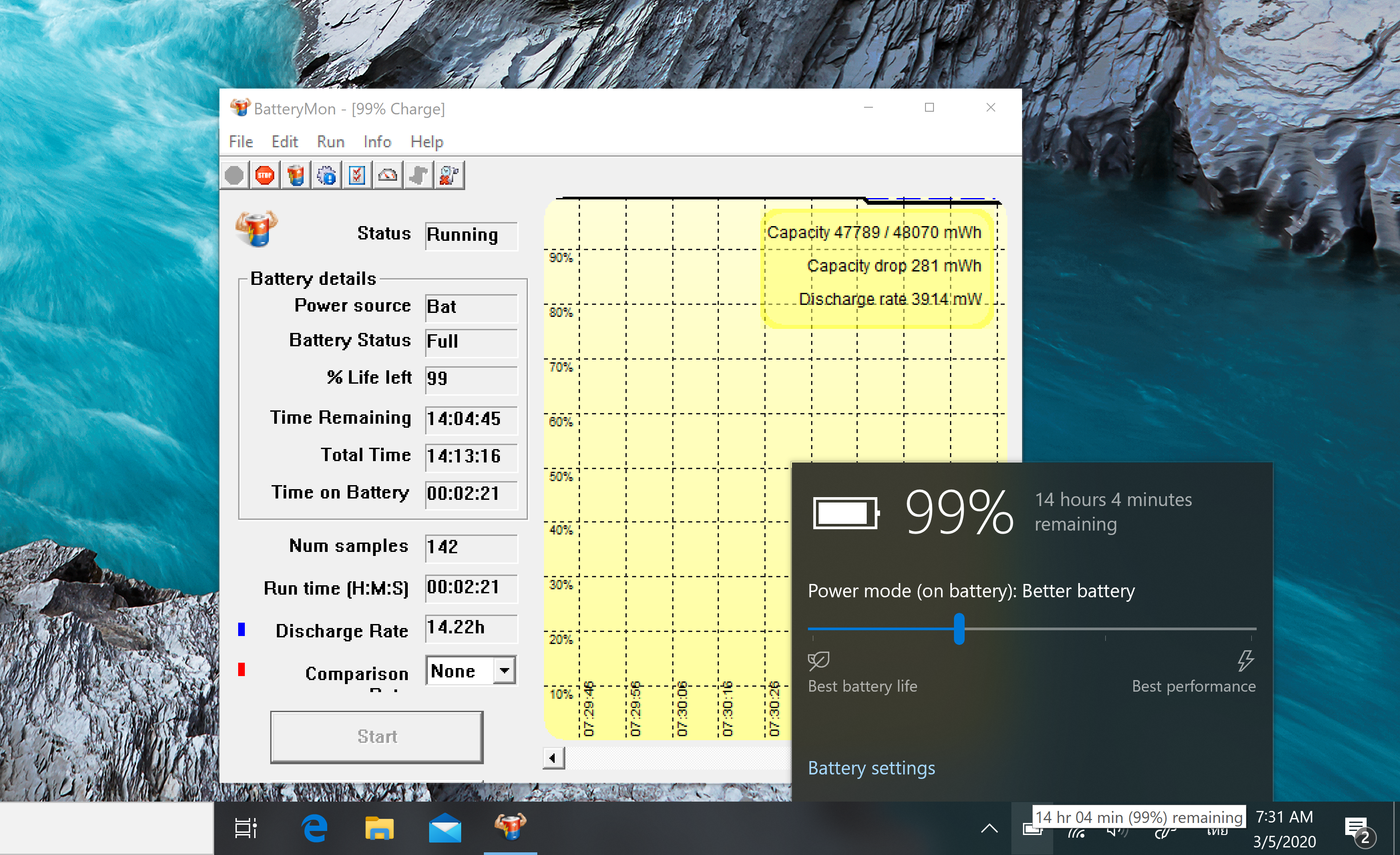The height and width of the screenshot is (855, 1400).
Task: Click the graph's scroll-left arrow button
Action: click(553, 758)
